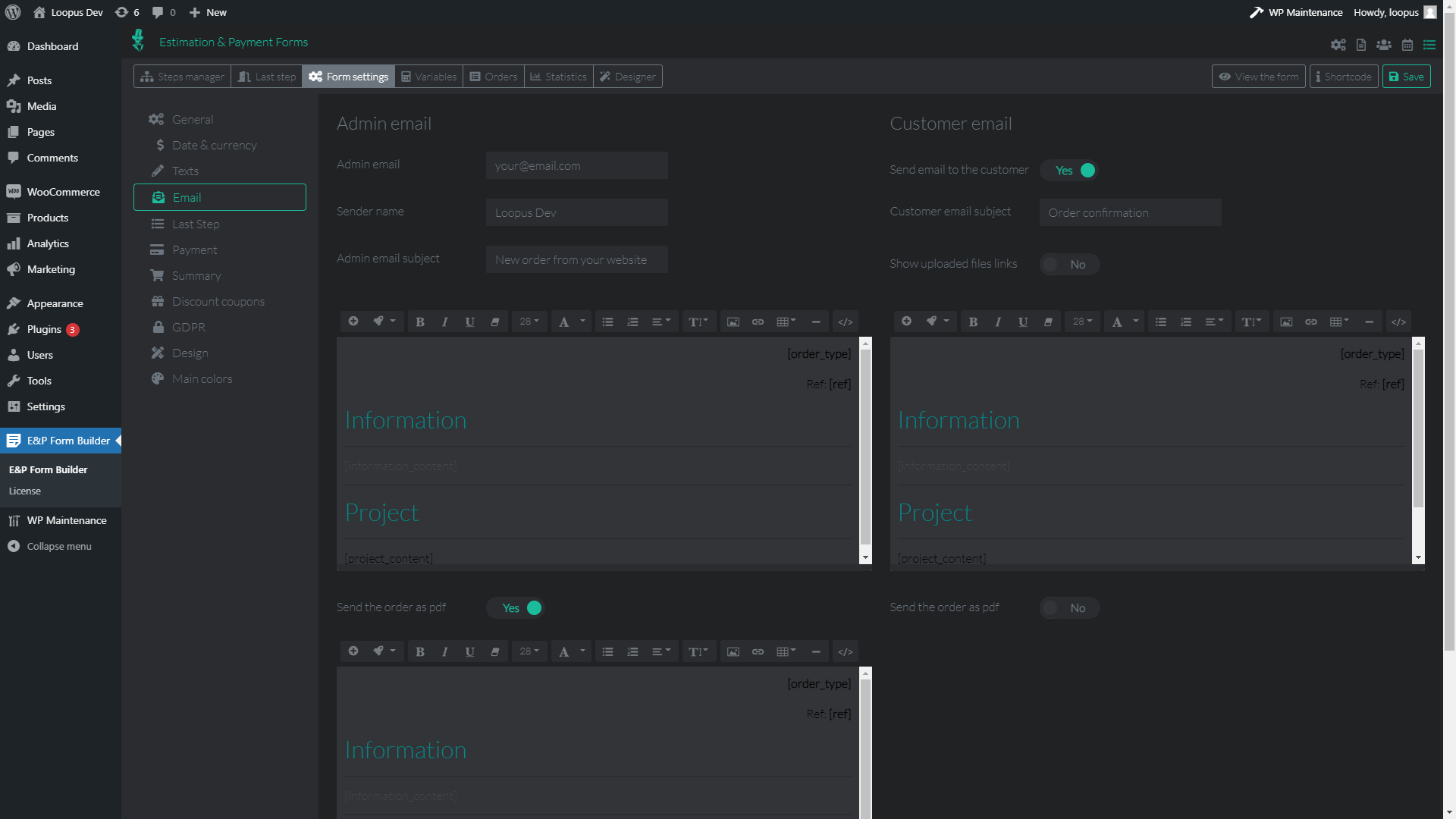Click the Admin email subject input field
The width and height of the screenshot is (1456, 819).
(576, 259)
